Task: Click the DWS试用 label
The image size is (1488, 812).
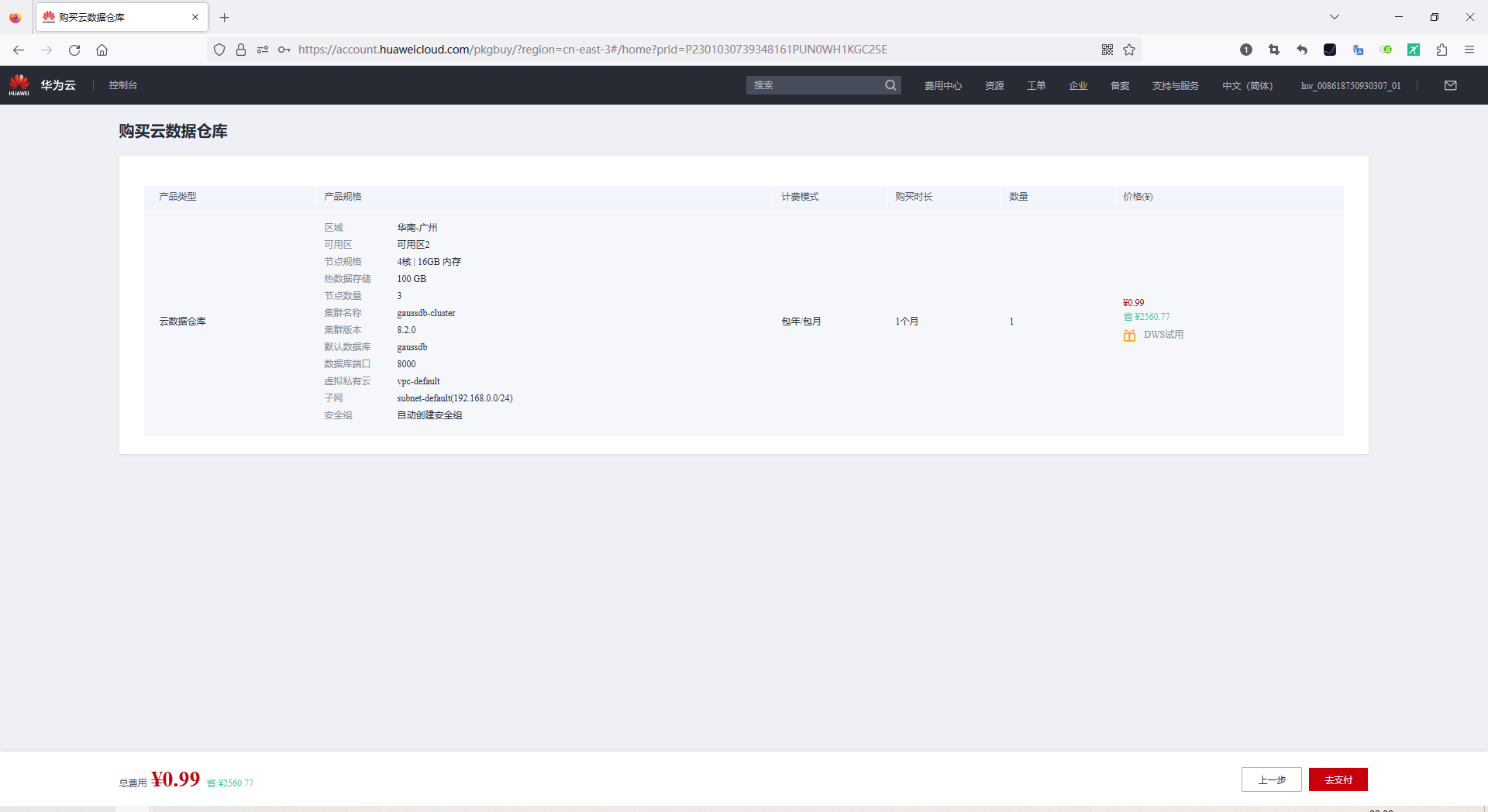Action: tap(1164, 335)
